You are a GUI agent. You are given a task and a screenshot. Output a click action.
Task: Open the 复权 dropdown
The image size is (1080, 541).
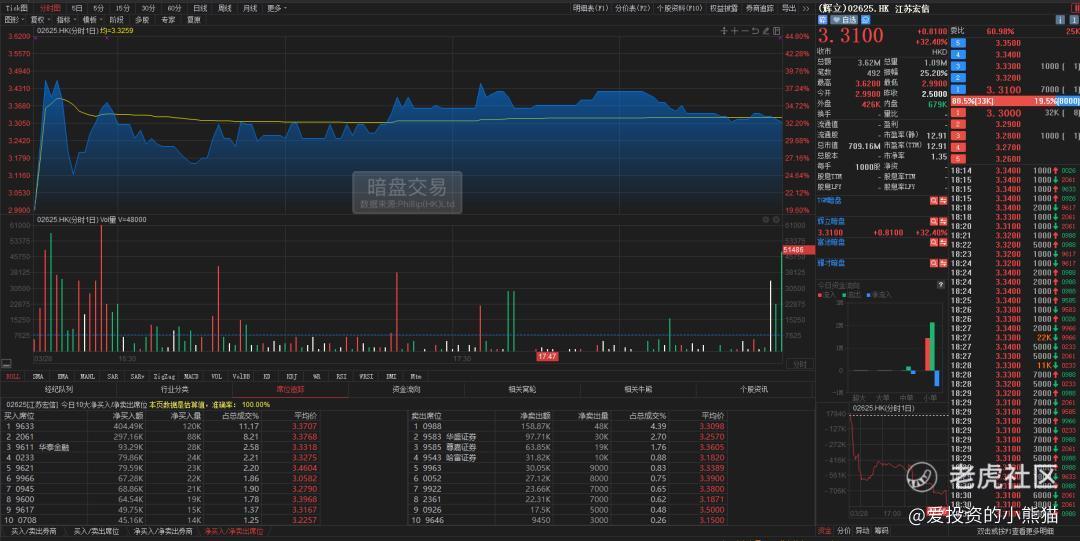click(39, 20)
